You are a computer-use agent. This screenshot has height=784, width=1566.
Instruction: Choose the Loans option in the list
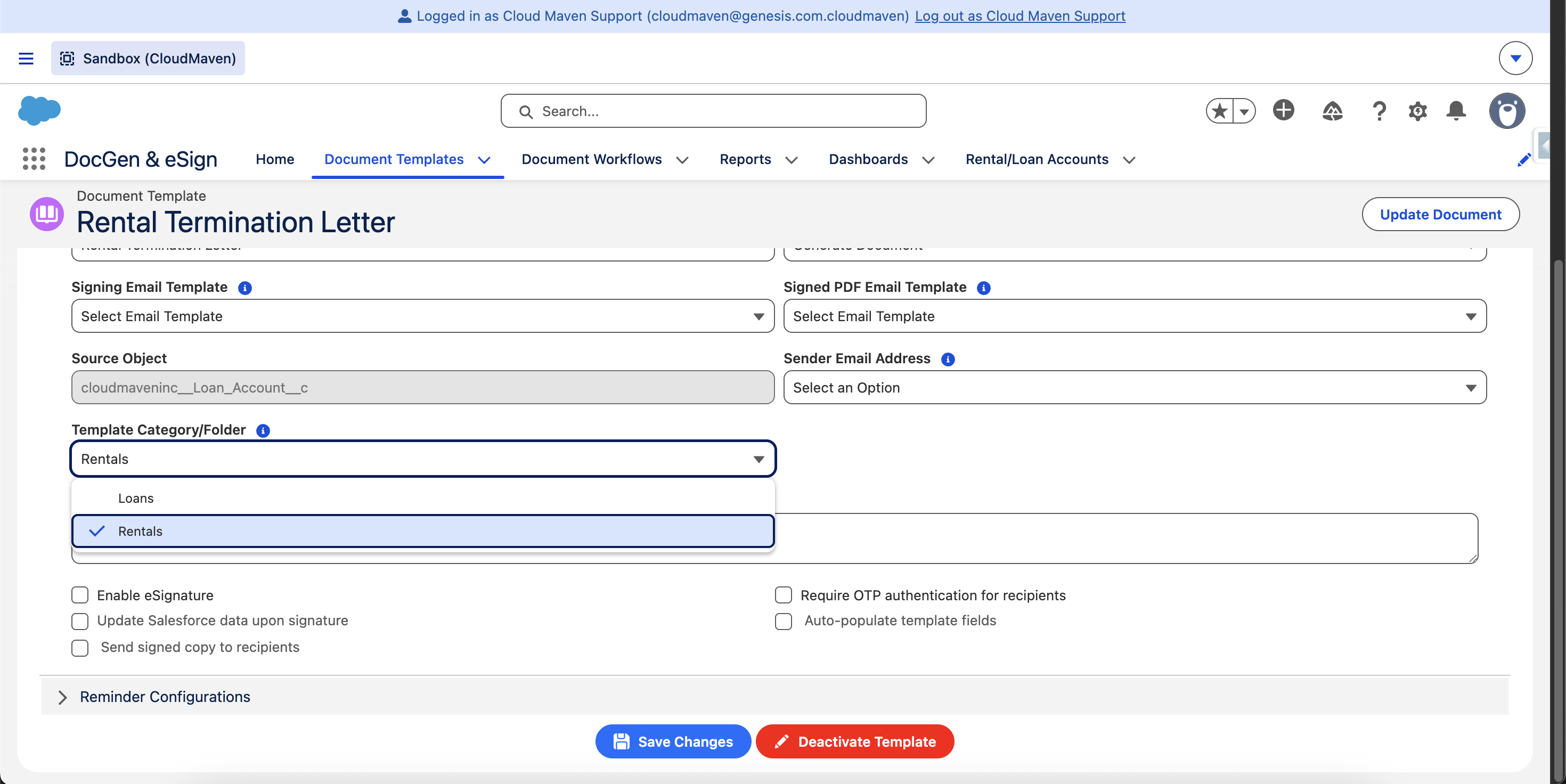point(423,499)
